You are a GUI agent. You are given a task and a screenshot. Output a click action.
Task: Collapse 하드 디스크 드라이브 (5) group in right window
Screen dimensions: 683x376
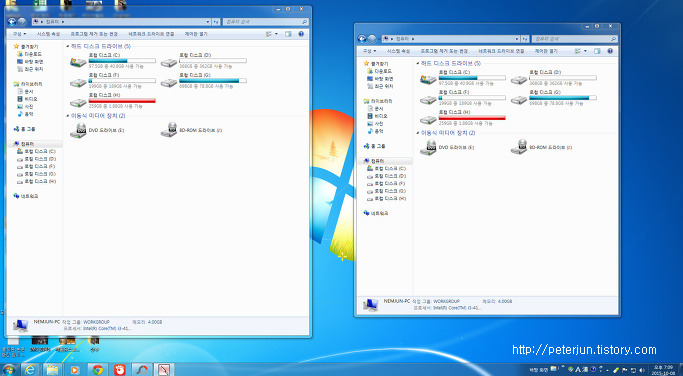pyautogui.click(x=418, y=64)
